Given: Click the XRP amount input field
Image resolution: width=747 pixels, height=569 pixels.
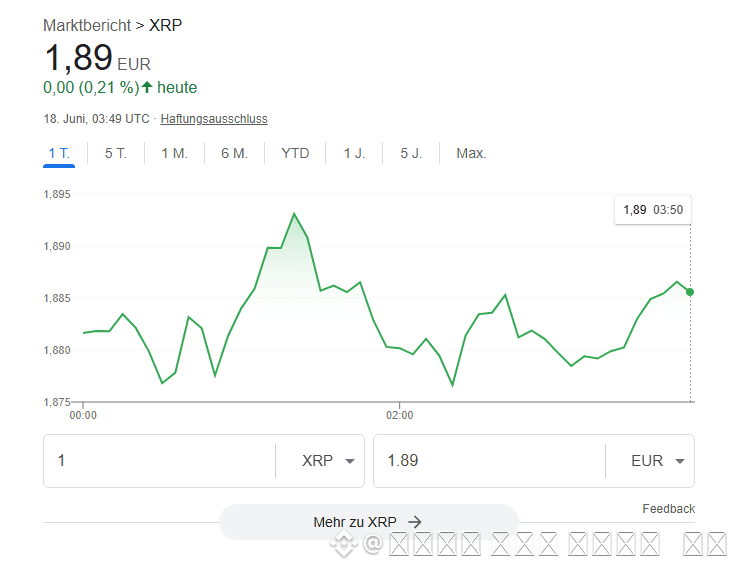Looking at the screenshot, I should [x=159, y=461].
